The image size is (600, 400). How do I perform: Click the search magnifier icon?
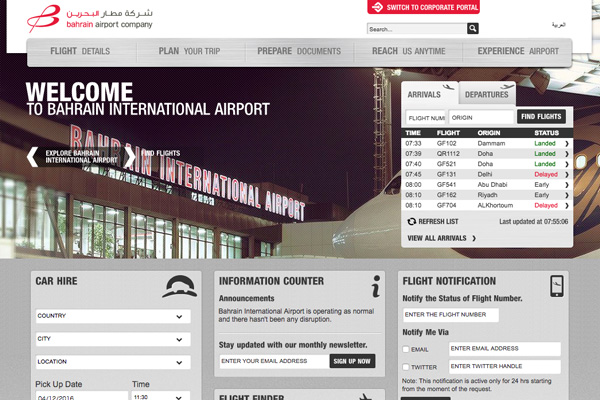(x=473, y=28)
